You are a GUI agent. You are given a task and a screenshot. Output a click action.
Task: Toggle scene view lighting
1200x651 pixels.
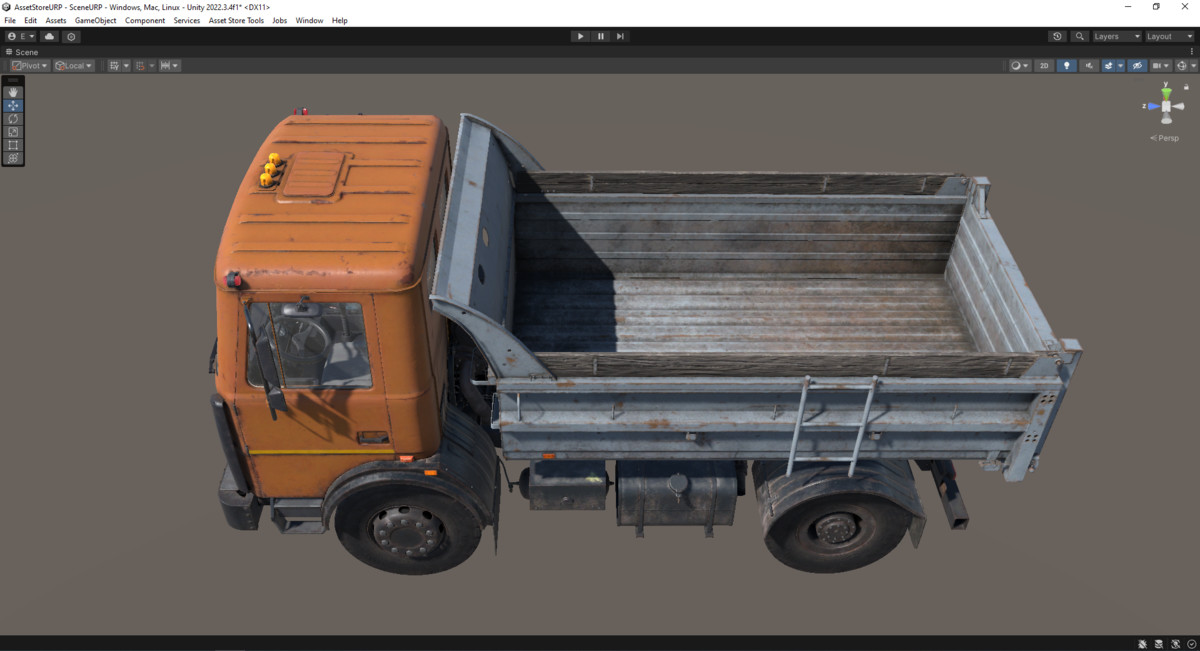(x=1066, y=65)
